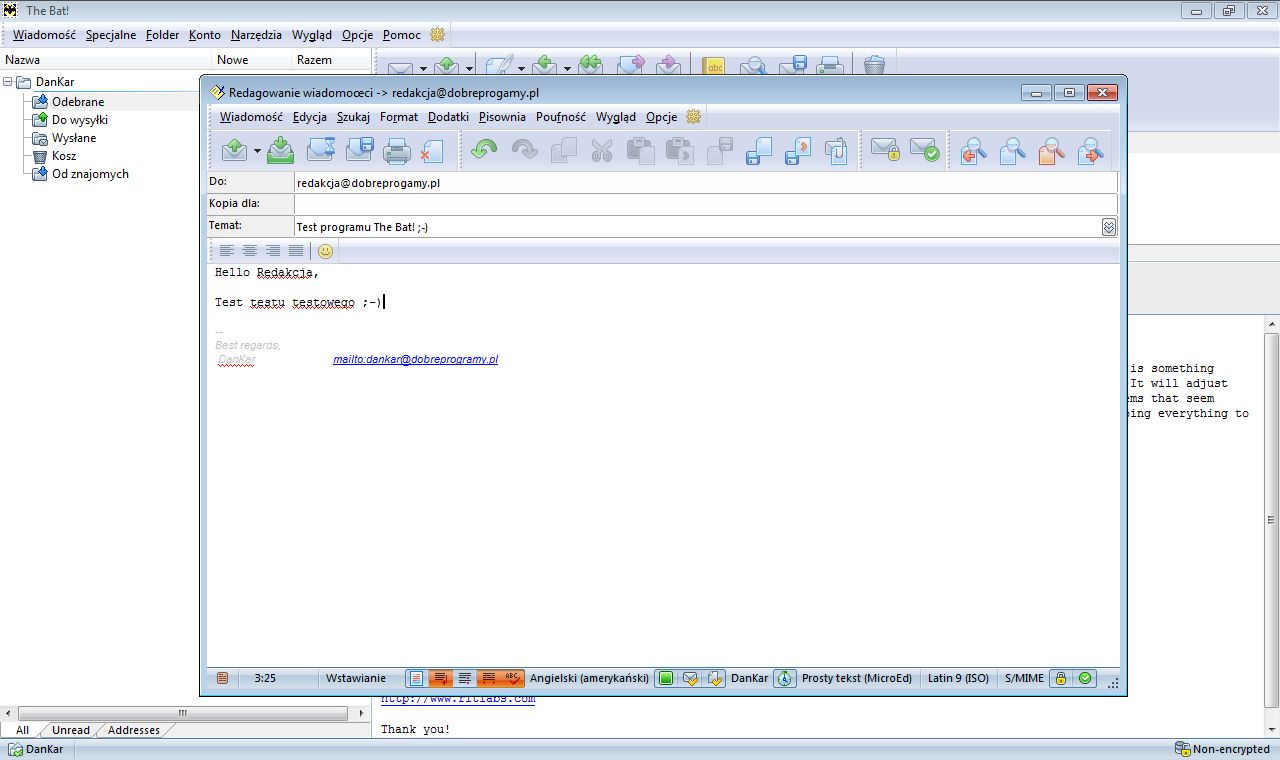
Task: Click the search-and-replace magnifier icon
Action: tap(1051, 151)
